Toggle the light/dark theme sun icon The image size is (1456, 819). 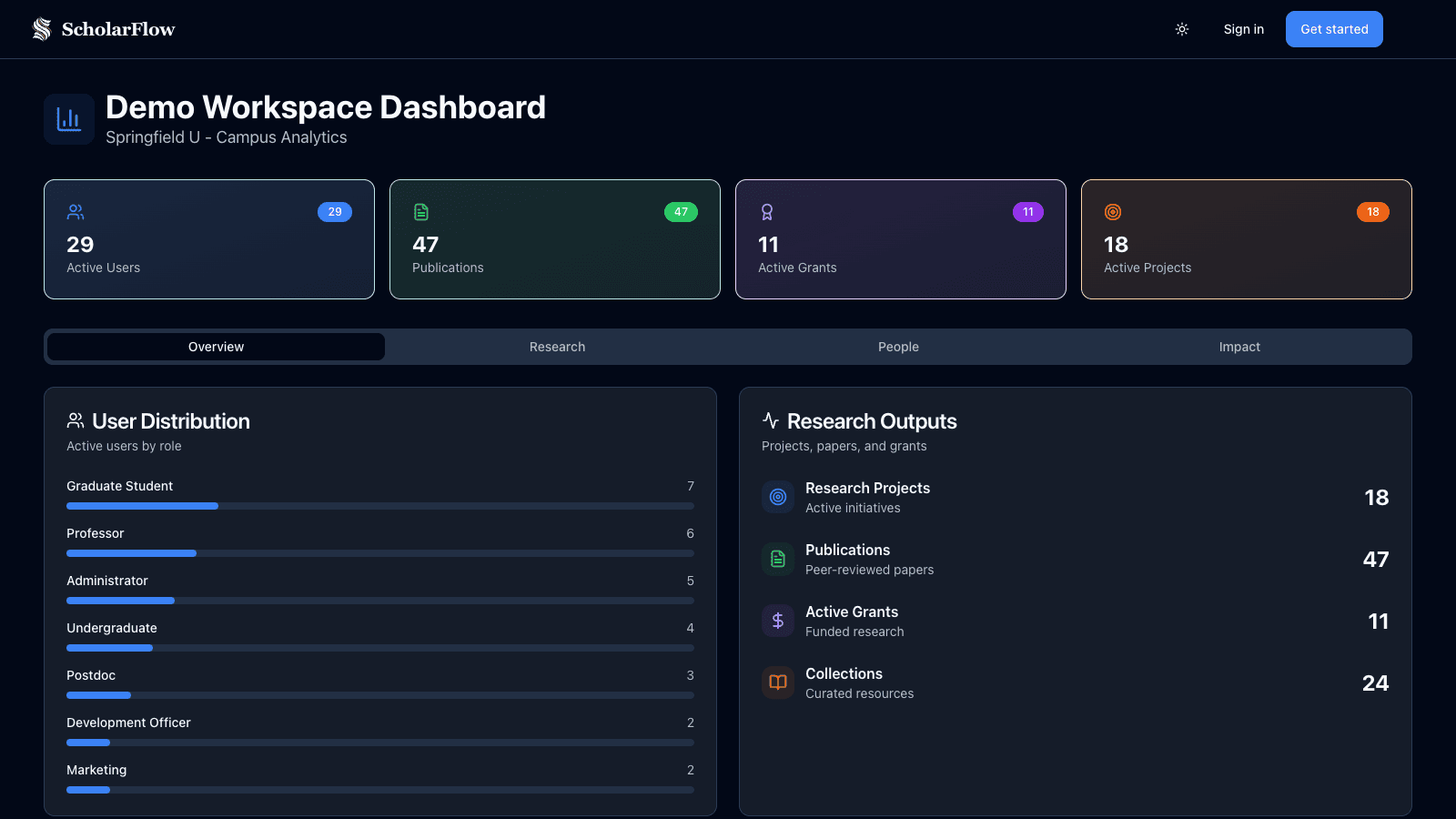[x=1182, y=29]
